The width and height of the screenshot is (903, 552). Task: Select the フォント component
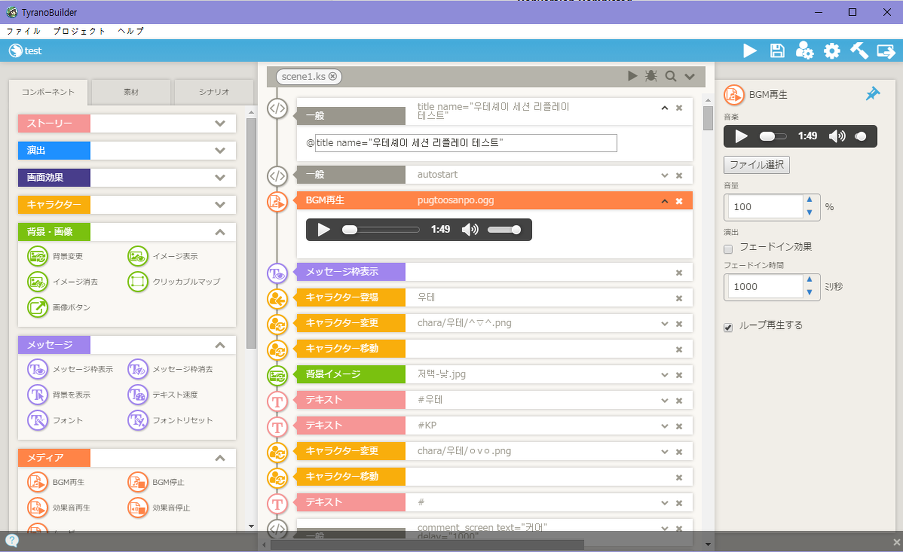[x=56, y=420]
